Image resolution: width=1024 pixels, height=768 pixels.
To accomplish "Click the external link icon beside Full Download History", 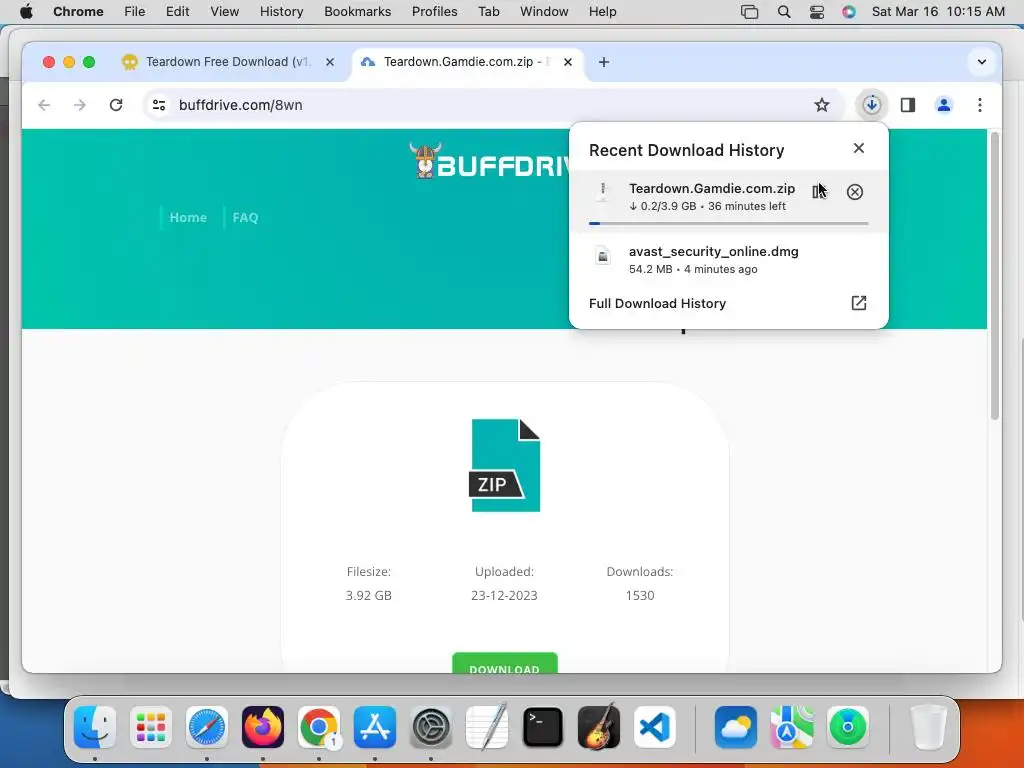I will click(858, 303).
